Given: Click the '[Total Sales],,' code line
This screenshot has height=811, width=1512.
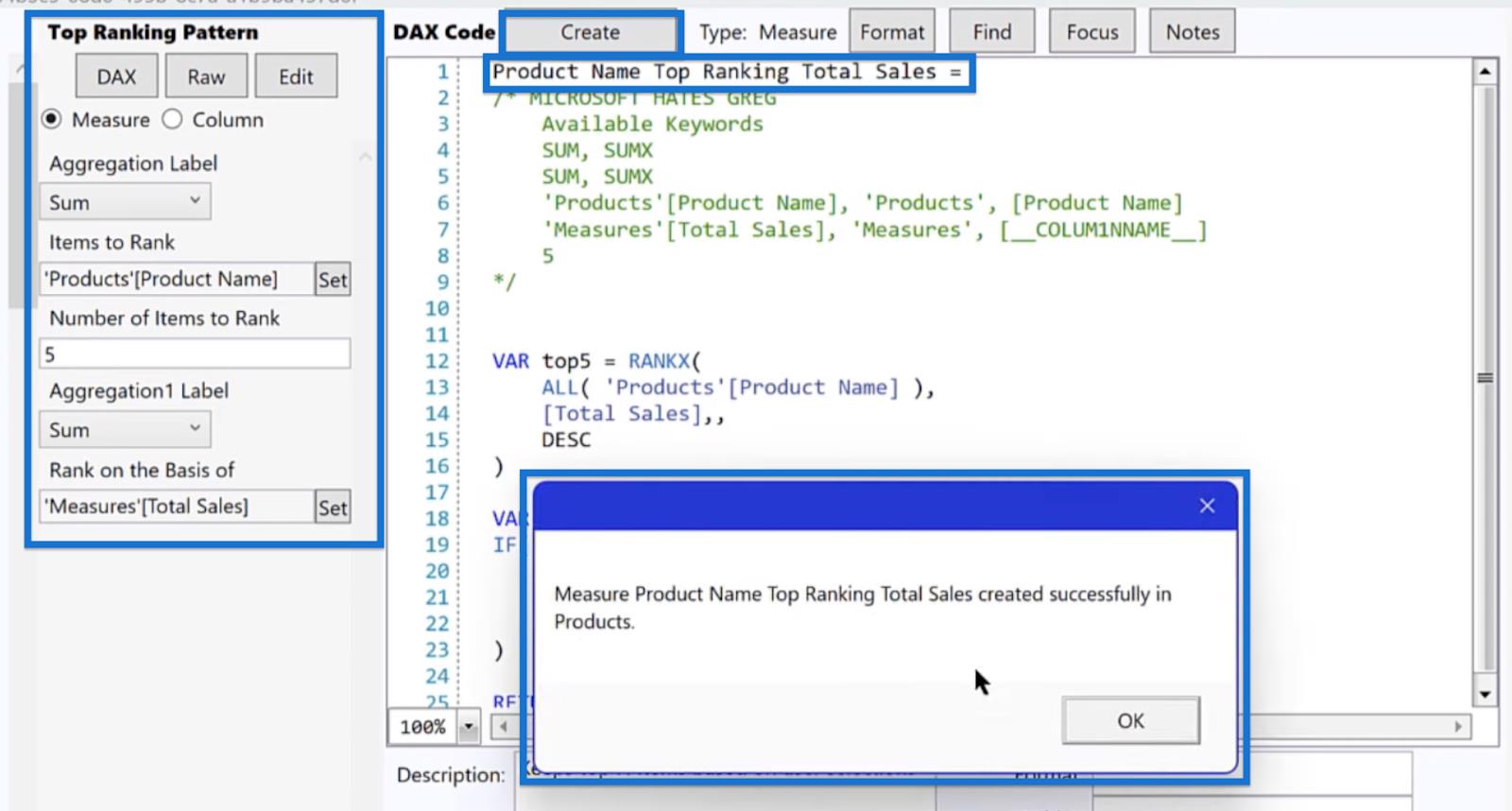Looking at the screenshot, I should pos(633,414).
